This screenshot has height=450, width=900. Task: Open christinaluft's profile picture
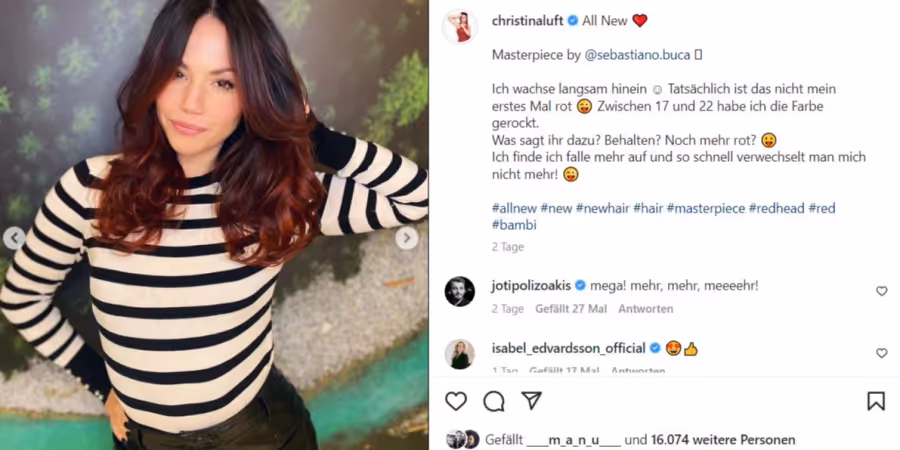click(x=460, y=26)
